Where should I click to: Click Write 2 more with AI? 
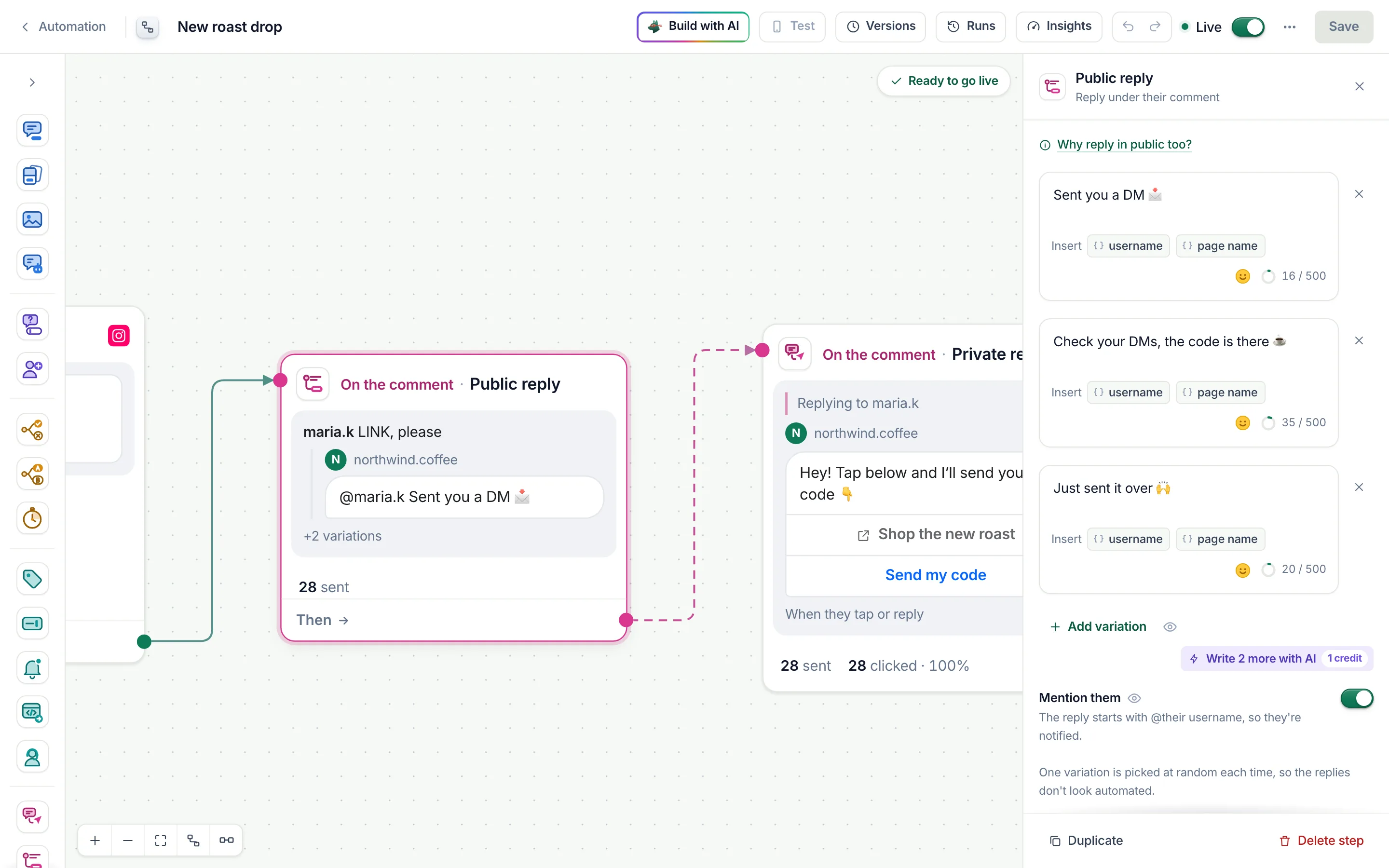1277,658
